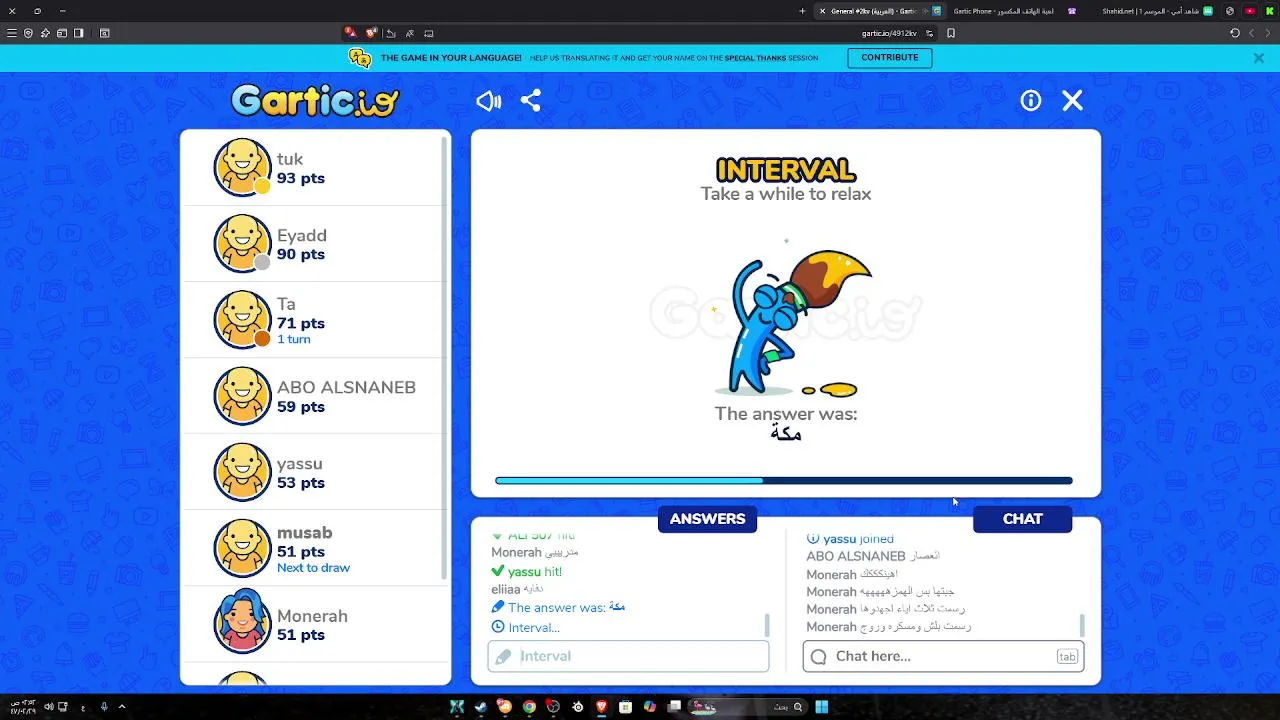Viewport: 1280px width, 720px height.
Task: Open Google Chrome from the taskbar
Action: coord(529,707)
